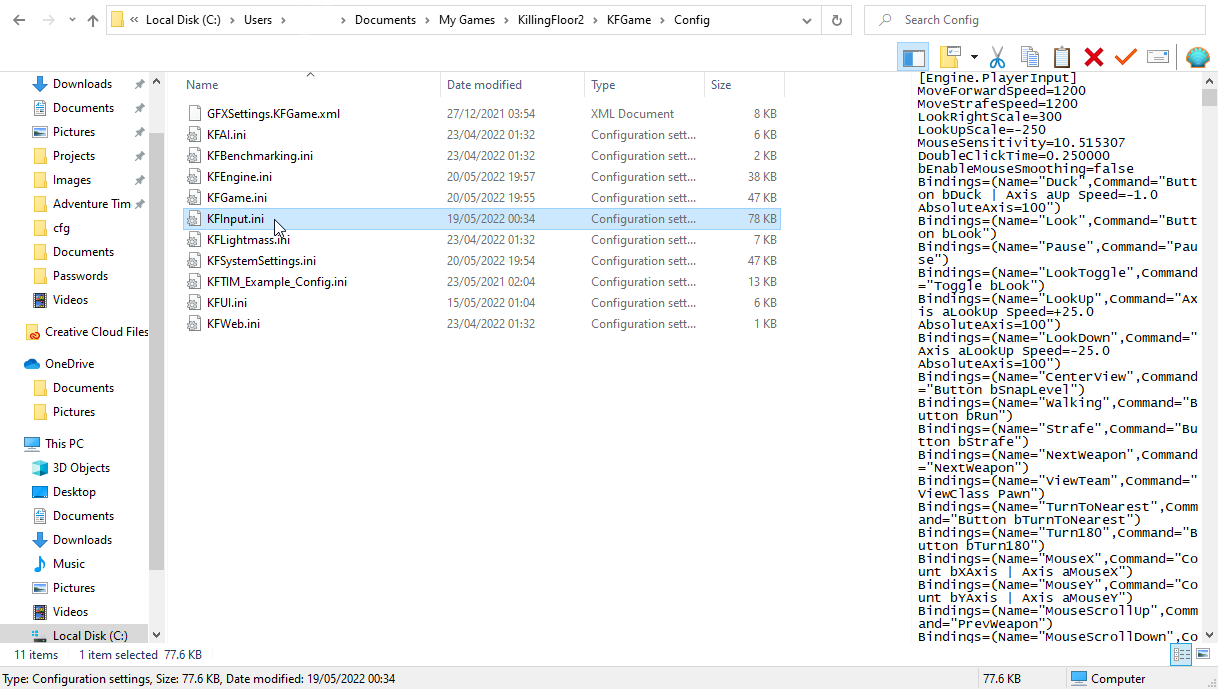Image resolution: width=1218 pixels, height=689 pixels.
Task: Click the email envelope toolbar icon
Action: (x=1158, y=57)
